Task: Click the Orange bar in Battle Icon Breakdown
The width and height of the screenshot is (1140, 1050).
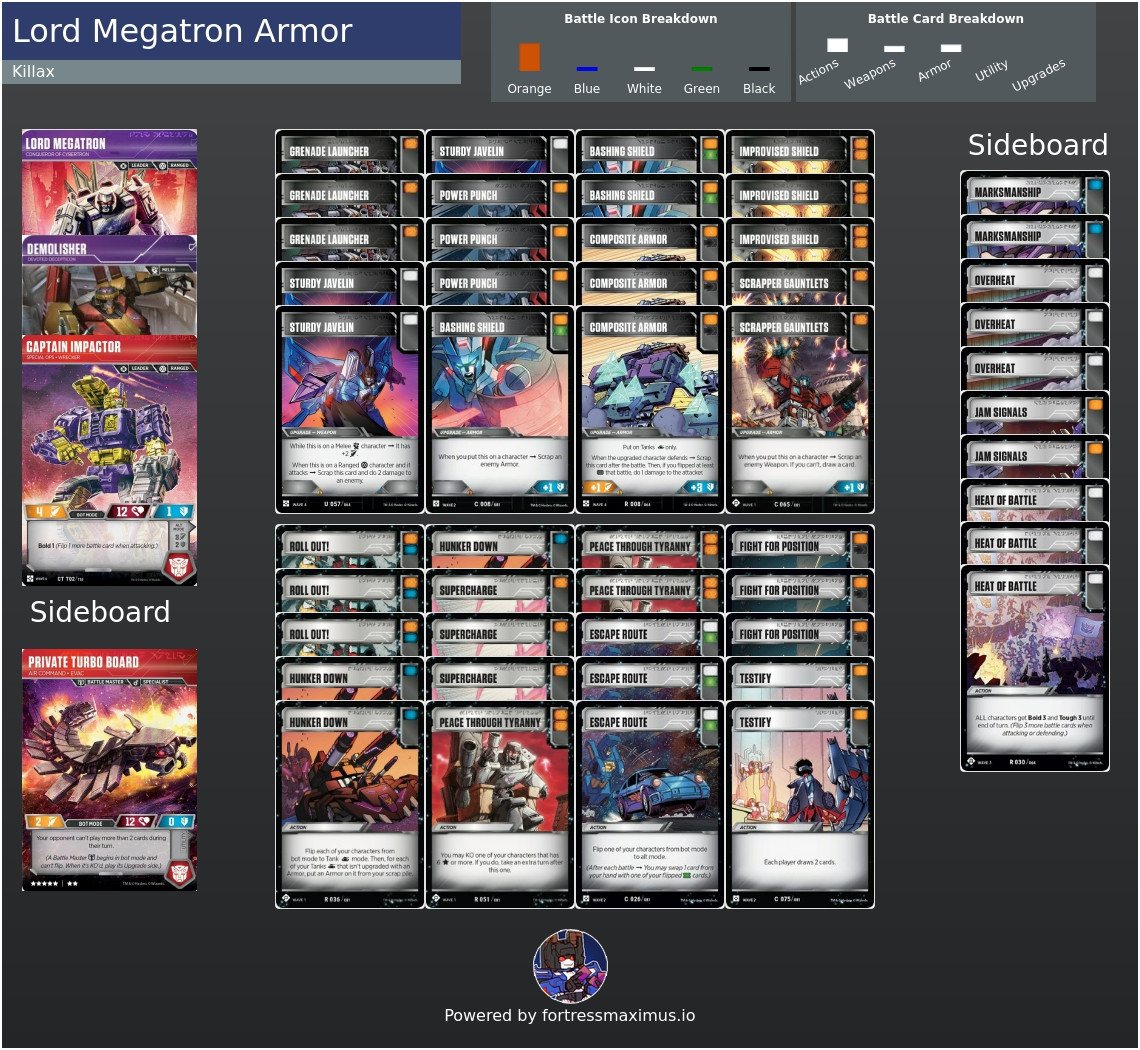Action: pyautogui.click(x=529, y=57)
